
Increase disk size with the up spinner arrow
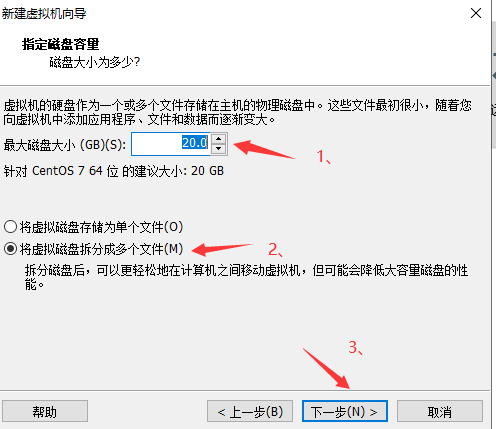point(219,138)
